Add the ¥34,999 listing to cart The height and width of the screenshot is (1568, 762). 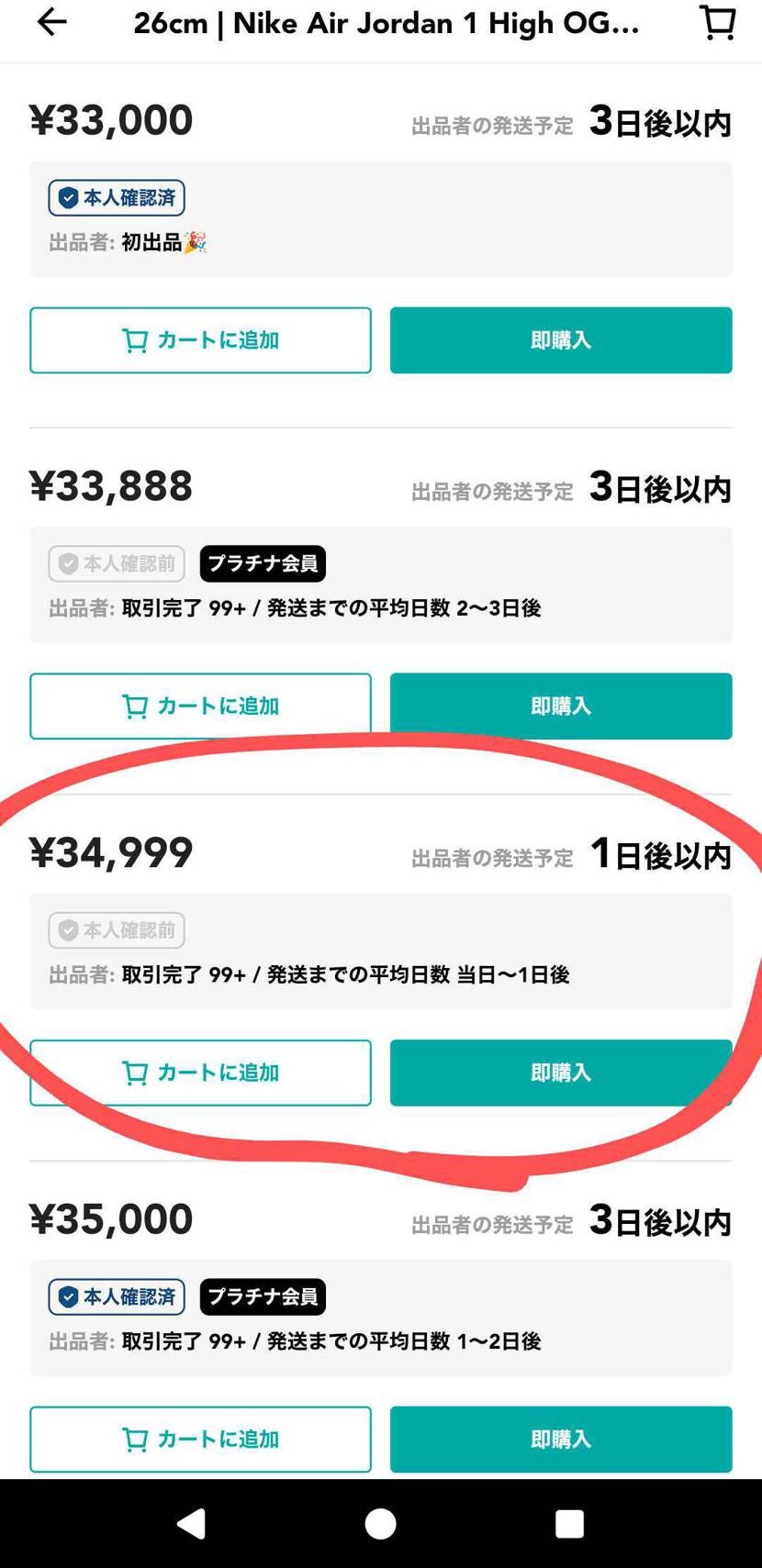200,1073
